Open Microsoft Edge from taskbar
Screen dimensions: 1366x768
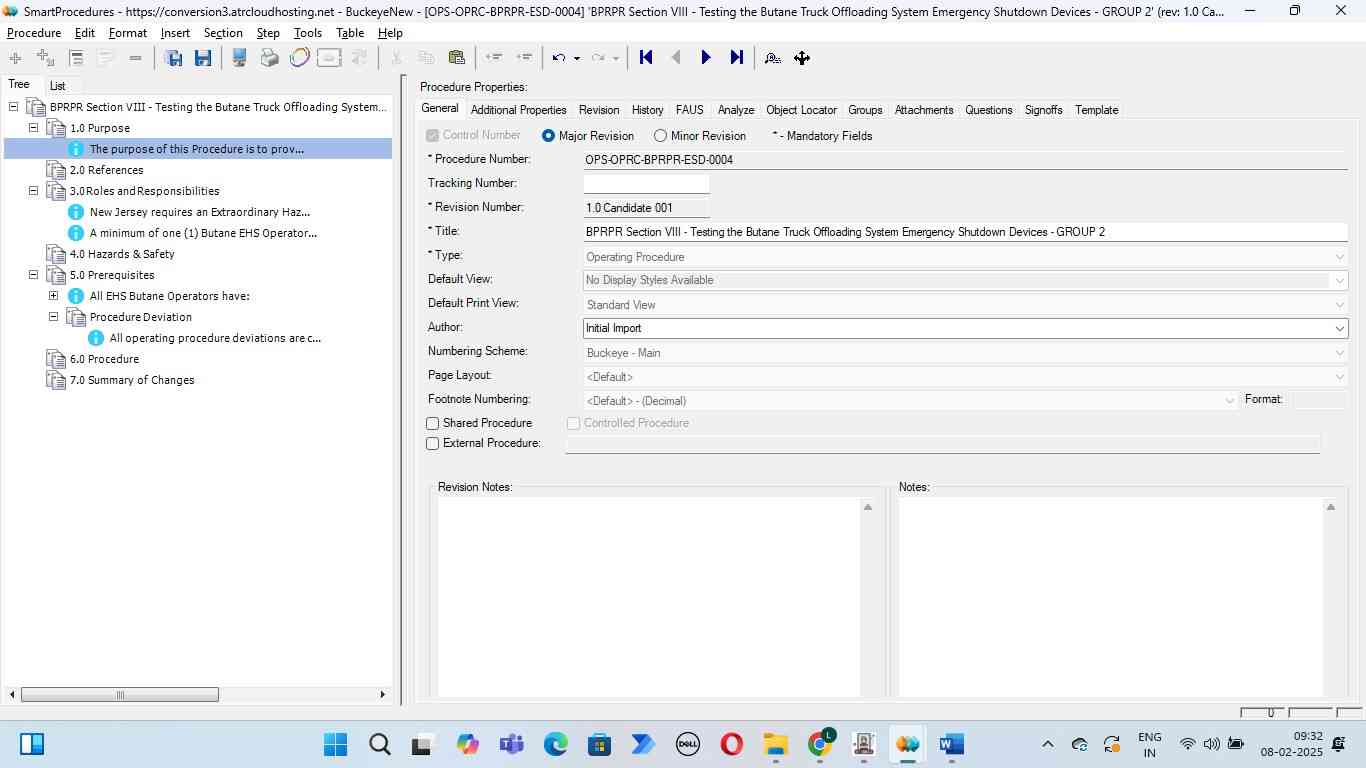click(556, 744)
